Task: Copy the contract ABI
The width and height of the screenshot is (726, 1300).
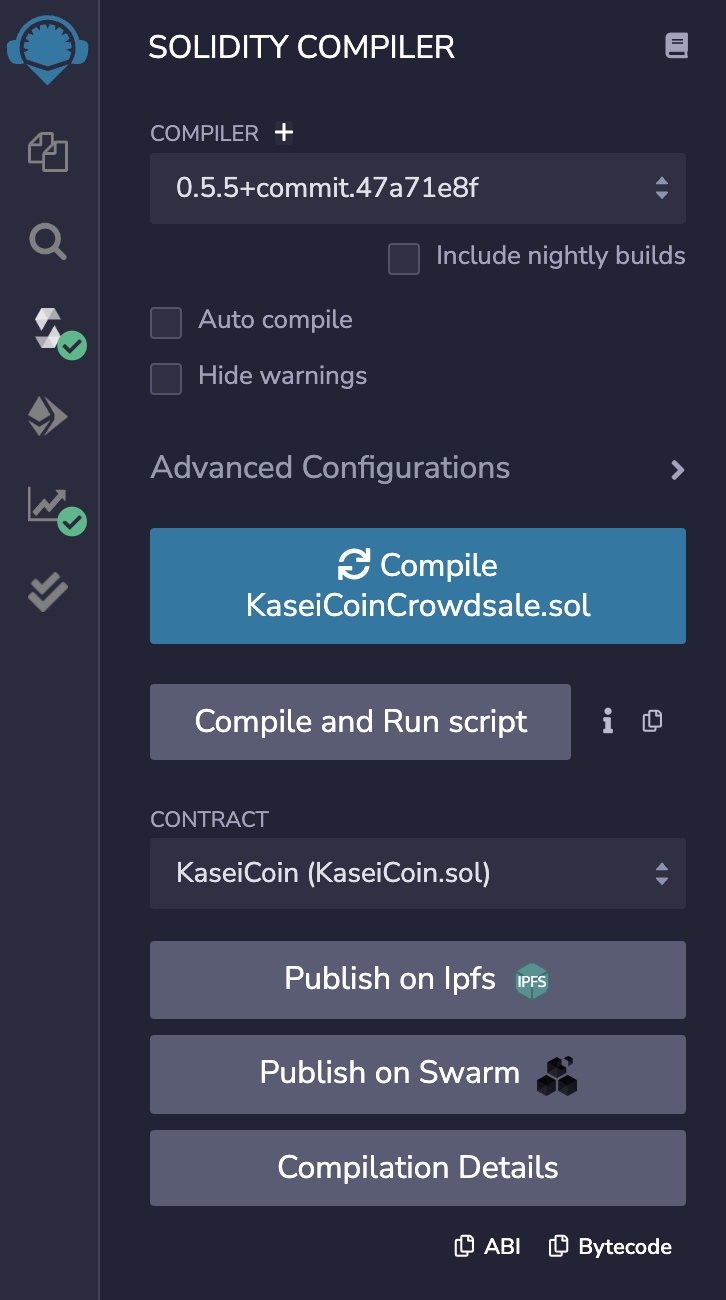Action: (486, 1246)
